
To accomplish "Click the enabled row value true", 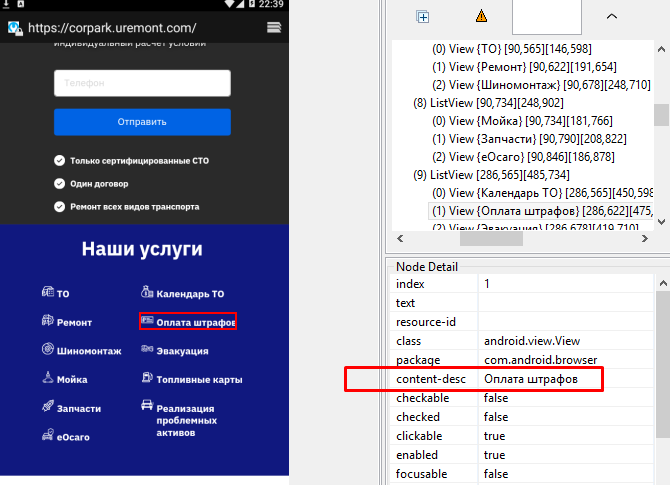I will coord(494,455).
